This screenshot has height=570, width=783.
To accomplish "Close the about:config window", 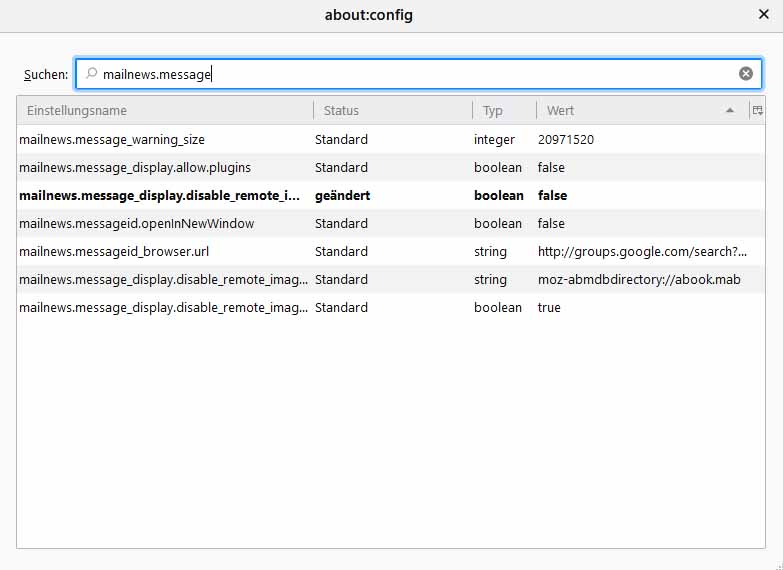I will coord(763,15).
